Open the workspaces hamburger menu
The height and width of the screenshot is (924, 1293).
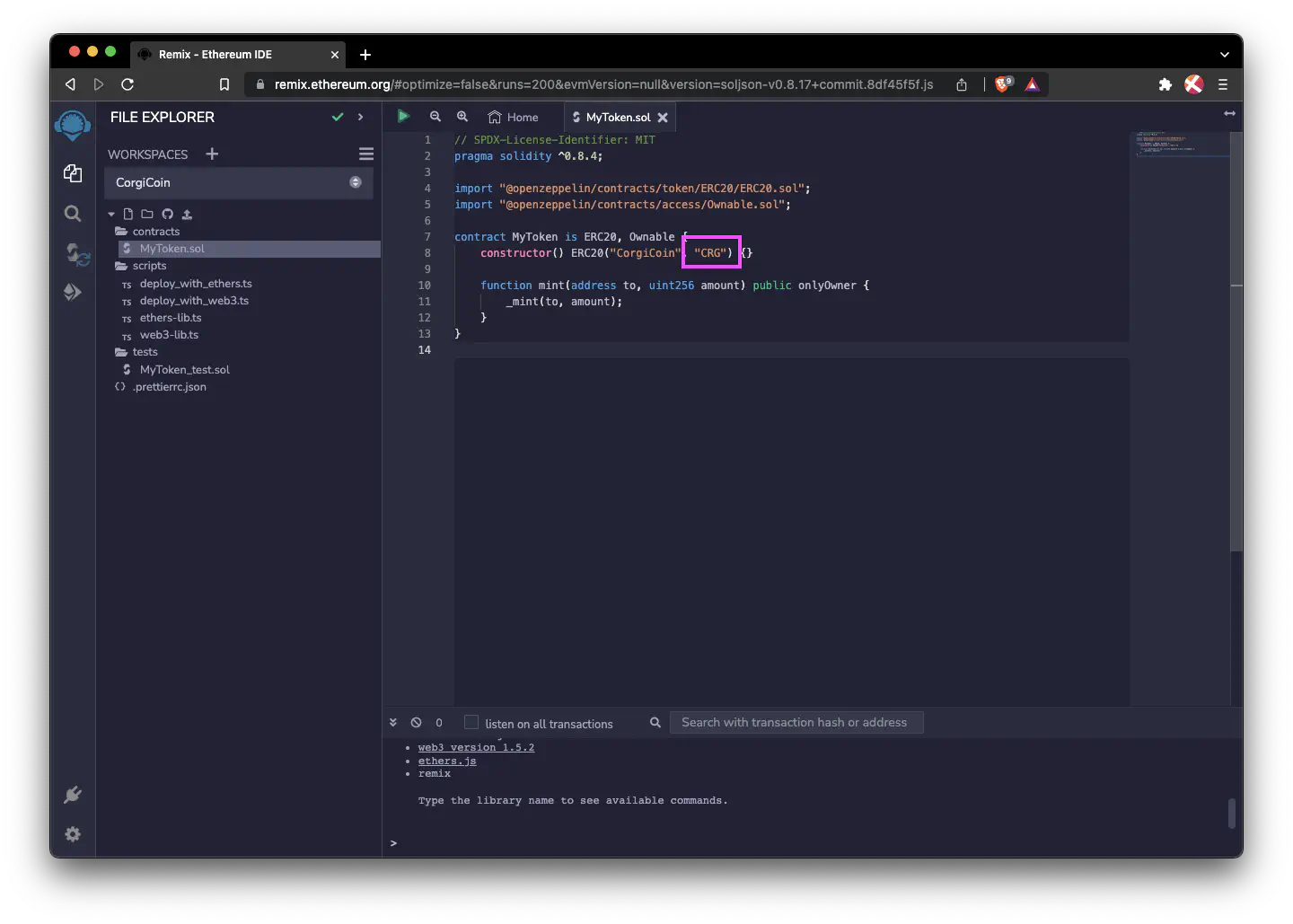tap(366, 154)
